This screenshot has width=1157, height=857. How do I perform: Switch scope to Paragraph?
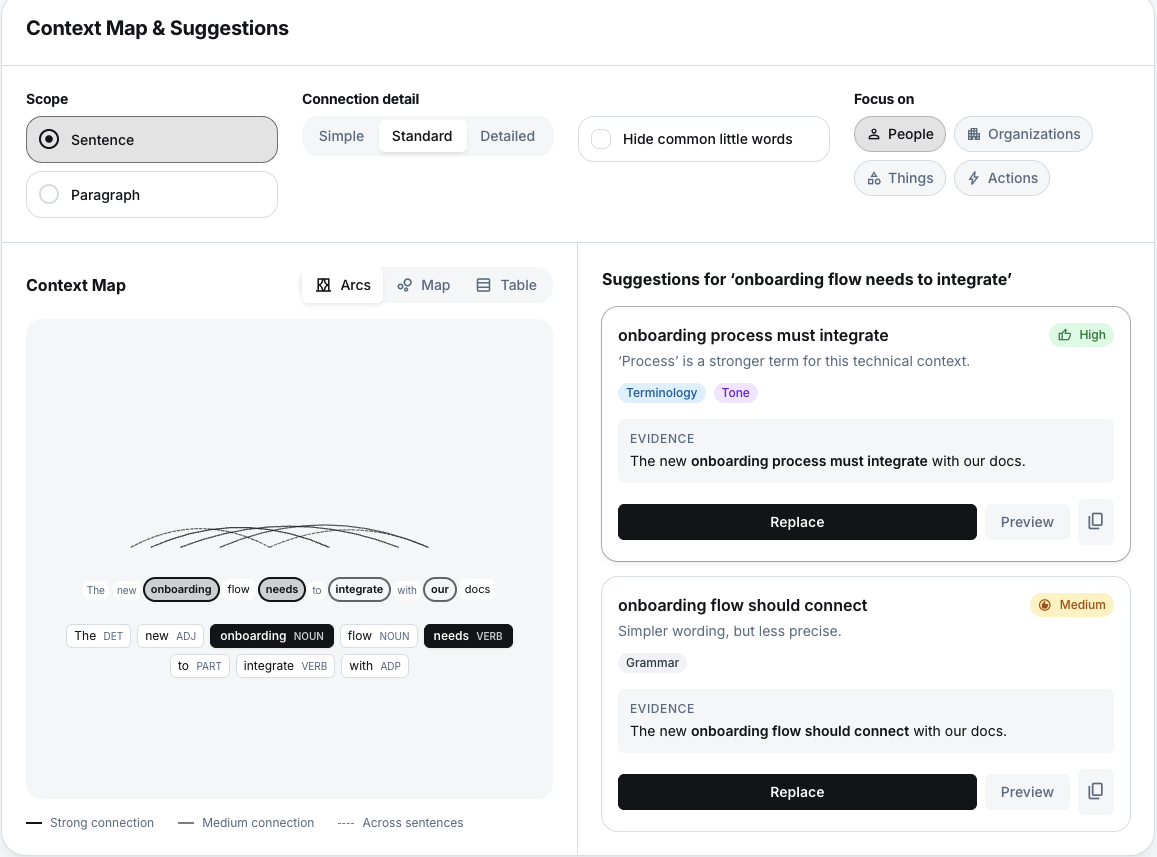[49, 195]
